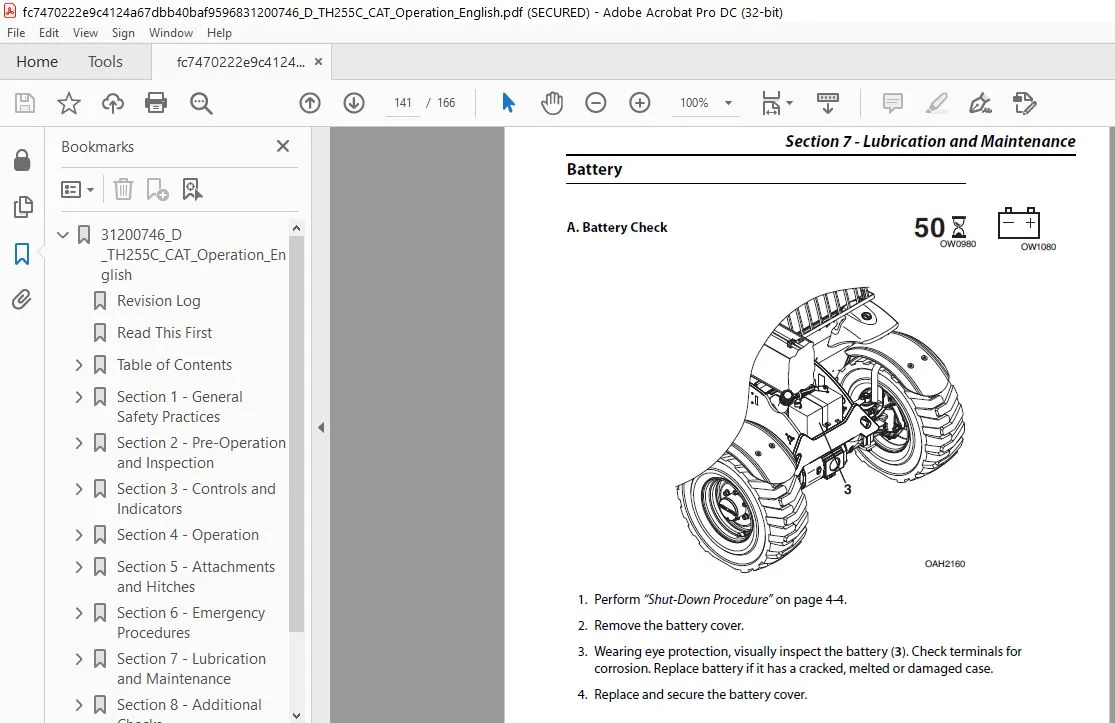This screenshot has height=723, width=1115.
Task: Expand Section 3 Controls and Indicators
Action: (79, 489)
